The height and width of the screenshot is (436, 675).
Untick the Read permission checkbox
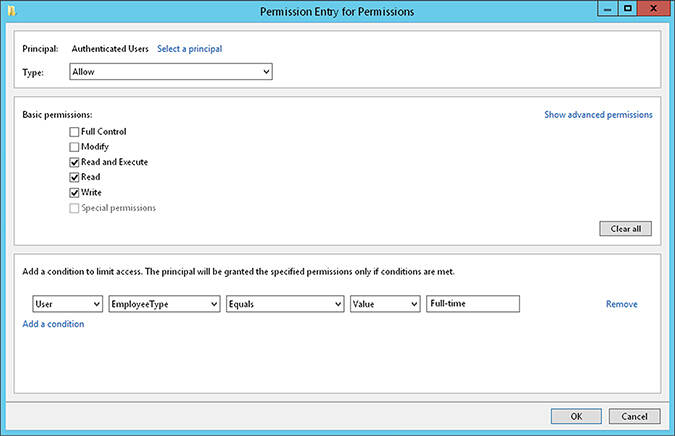pyautogui.click(x=74, y=177)
